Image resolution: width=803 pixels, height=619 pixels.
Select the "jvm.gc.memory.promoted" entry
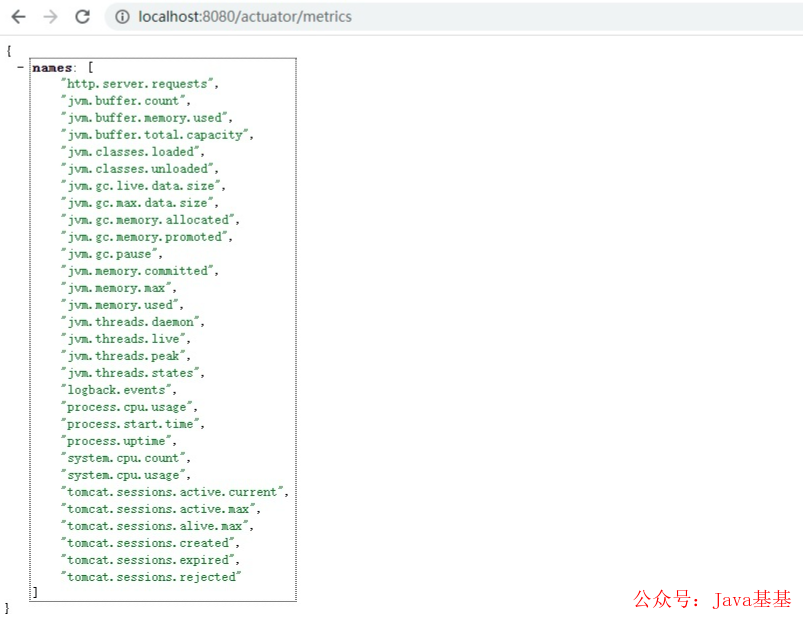[144, 237]
